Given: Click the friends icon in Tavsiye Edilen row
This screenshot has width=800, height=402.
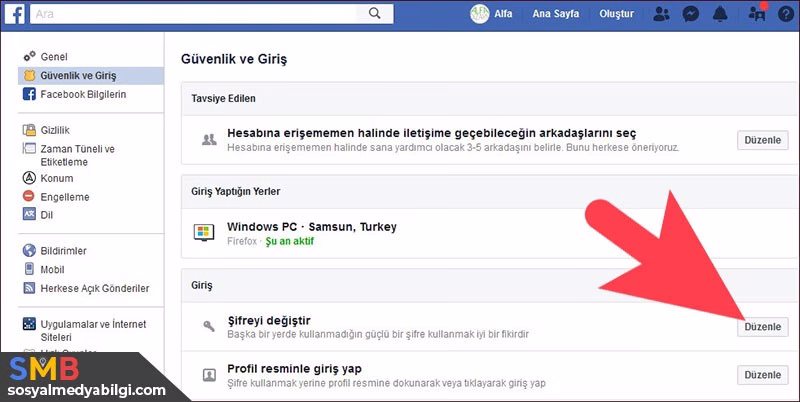Looking at the screenshot, I should 209,140.
